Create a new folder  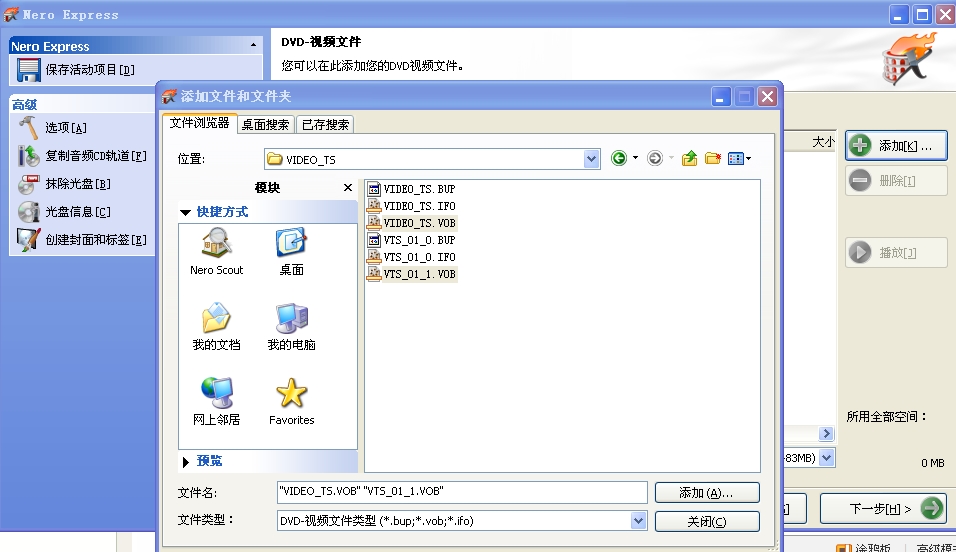click(x=713, y=159)
